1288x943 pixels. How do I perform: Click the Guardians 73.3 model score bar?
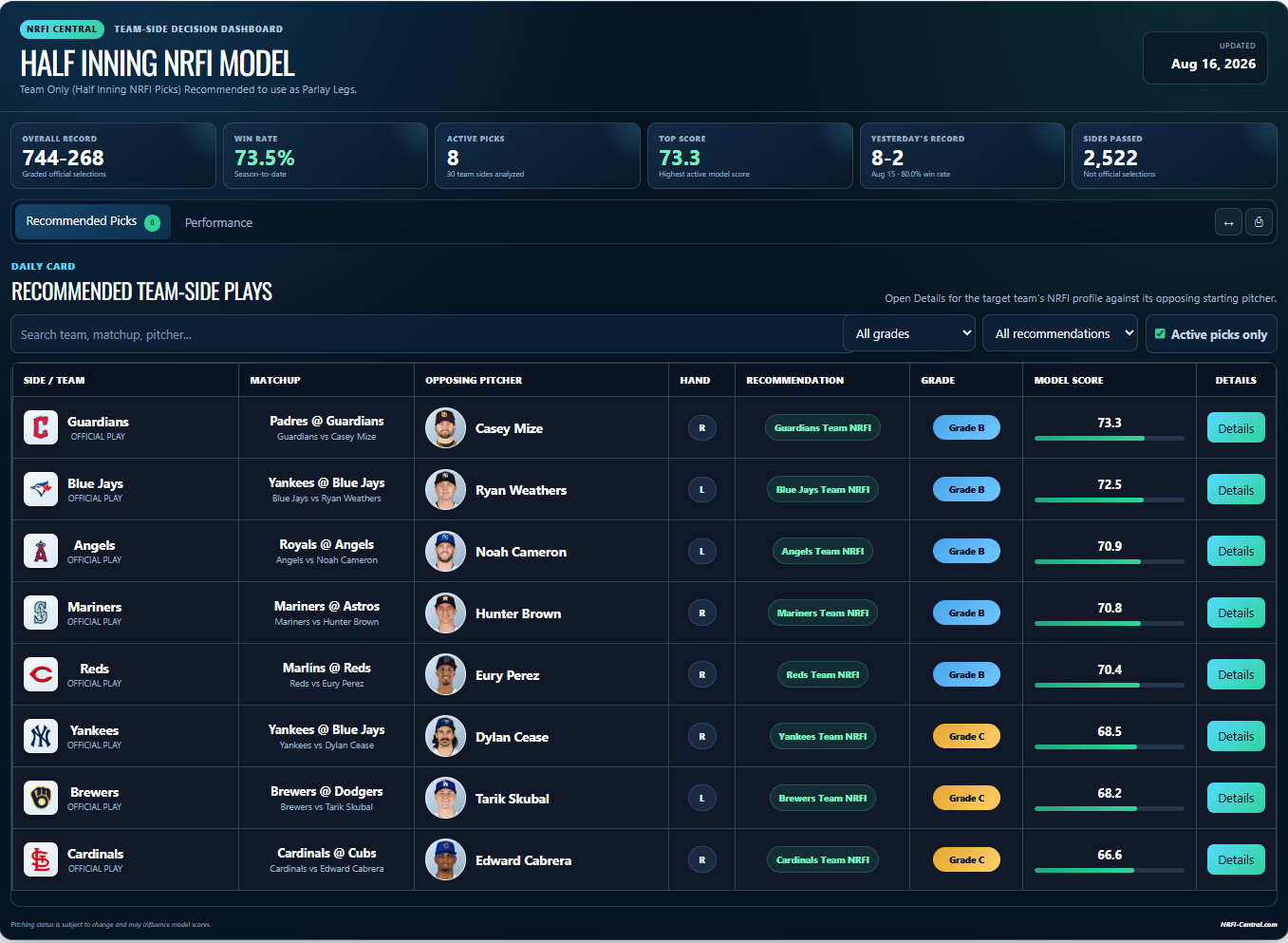click(1110, 438)
